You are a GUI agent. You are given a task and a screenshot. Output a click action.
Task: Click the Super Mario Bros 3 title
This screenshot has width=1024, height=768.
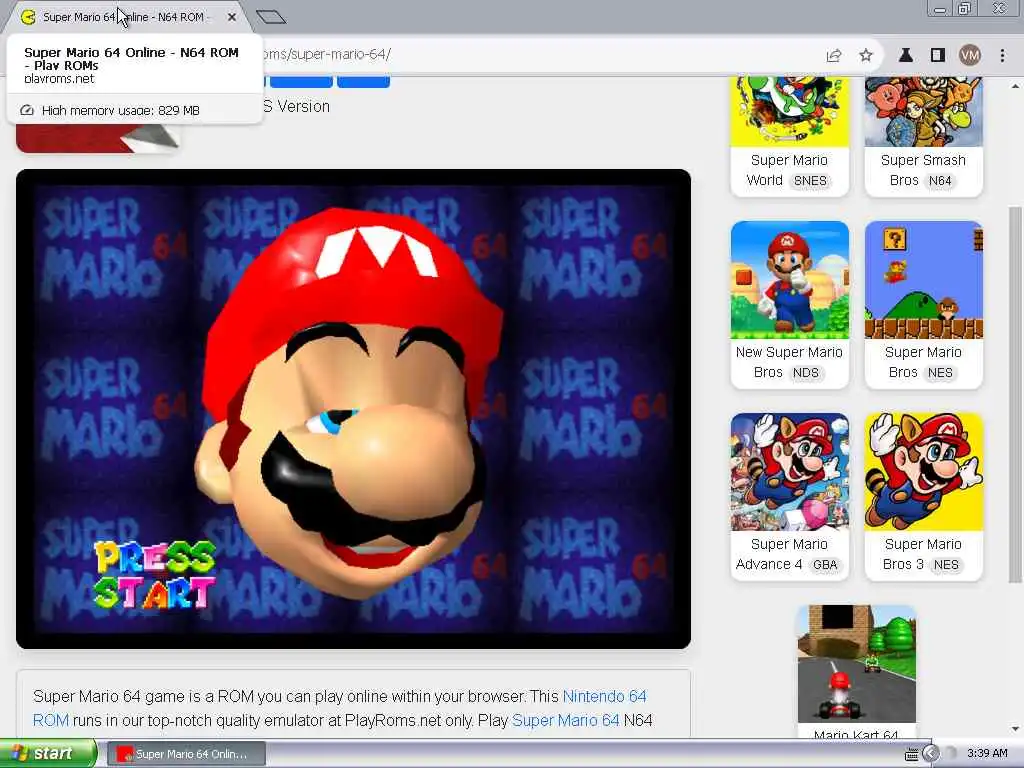tap(922, 554)
